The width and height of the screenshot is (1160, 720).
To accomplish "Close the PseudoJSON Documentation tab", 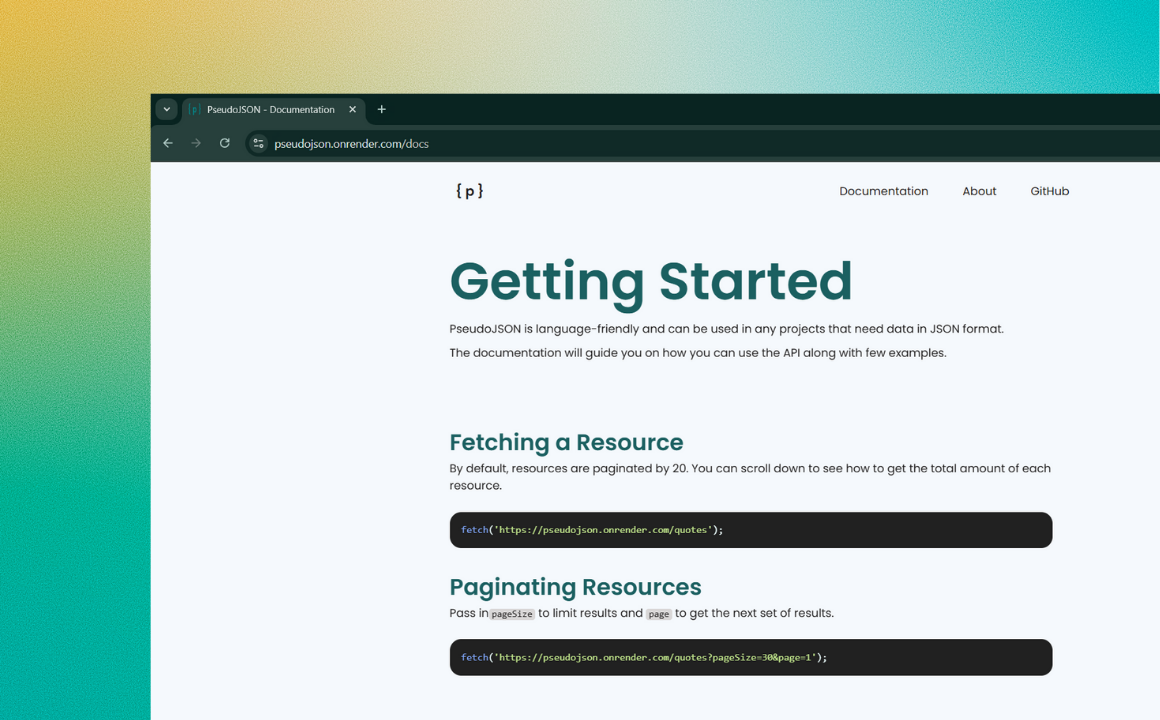I will 352,110.
